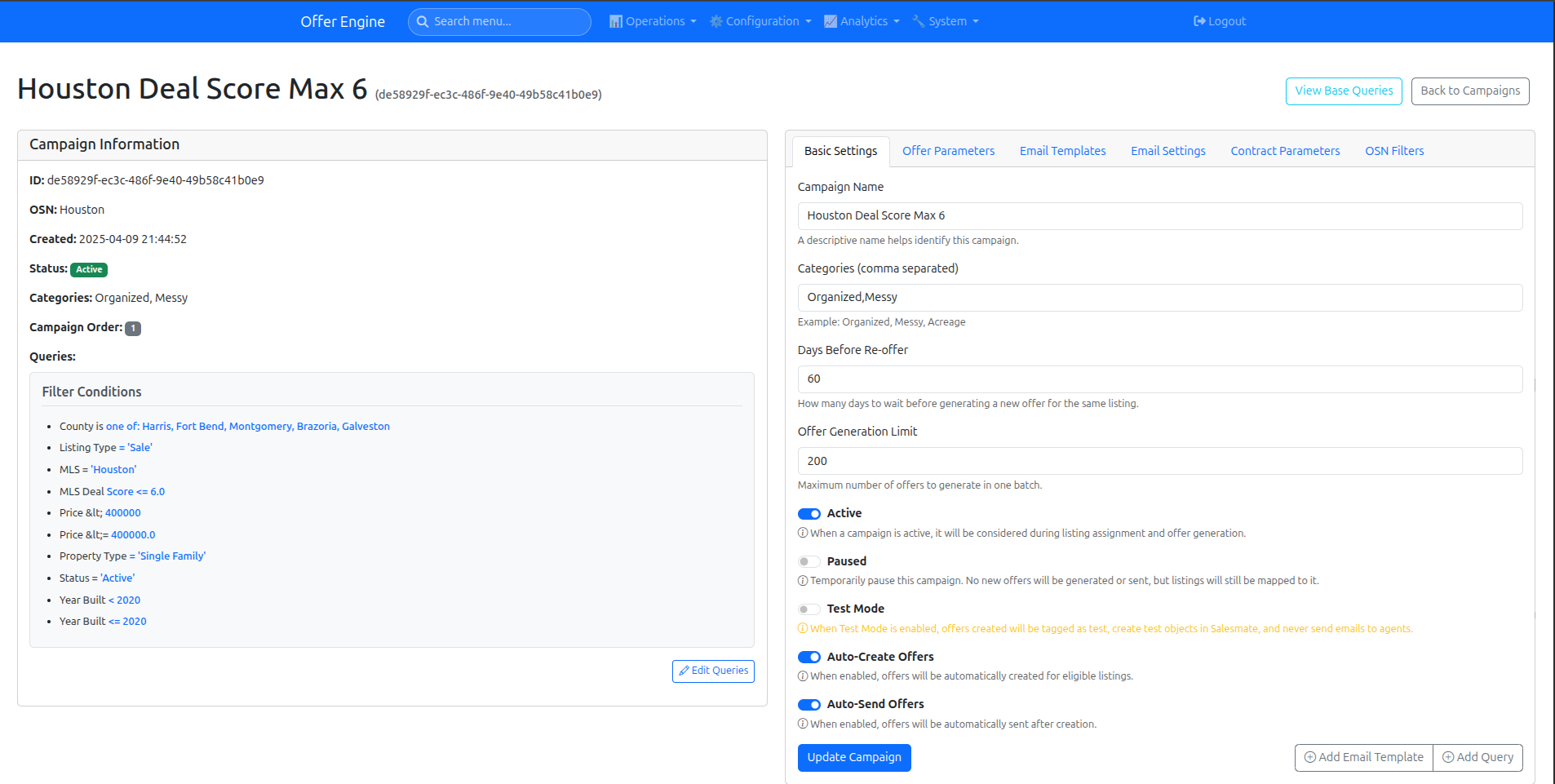Switch to the Email Templates tab
The height and width of the screenshot is (784, 1555).
[x=1062, y=151]
